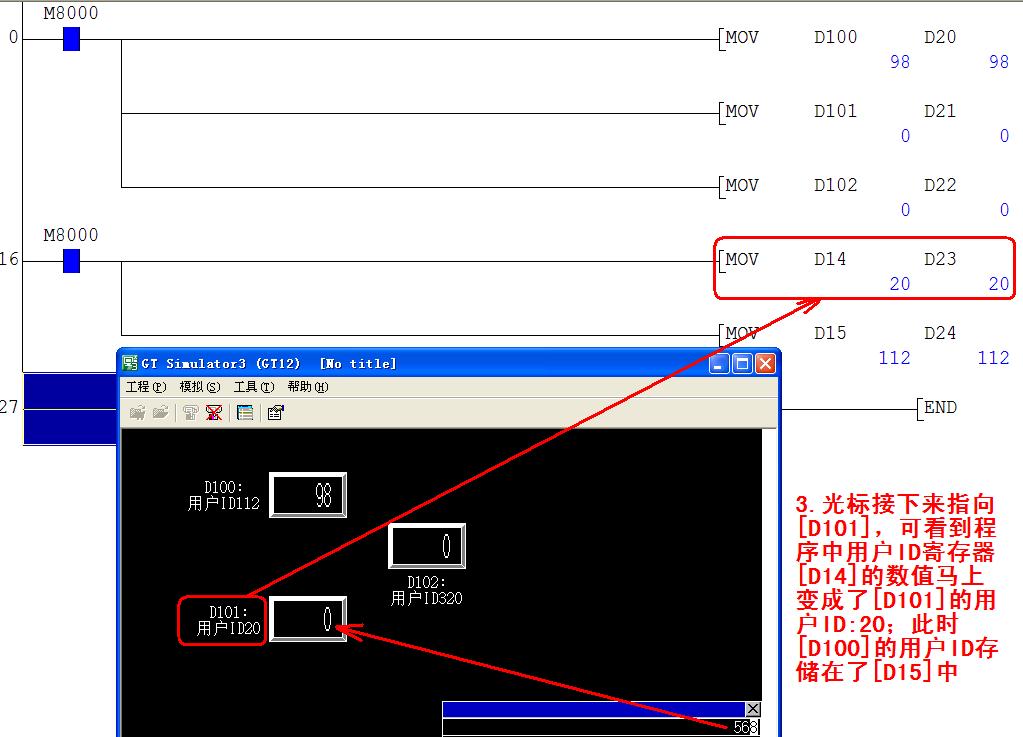The height and width of the screenshot is (737, 1023).
Task: Click the keypad entry field showing 568
Action: (x=600, y=728)
